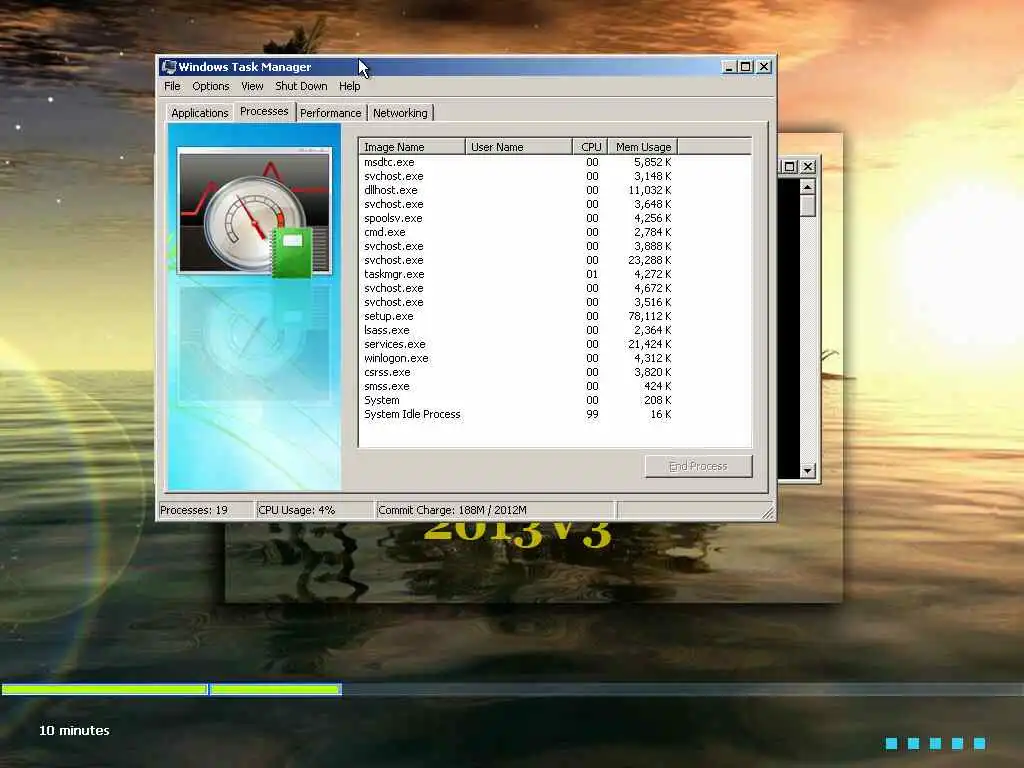
Task: Sort by Image Name column header
Action: coord(411,147)
